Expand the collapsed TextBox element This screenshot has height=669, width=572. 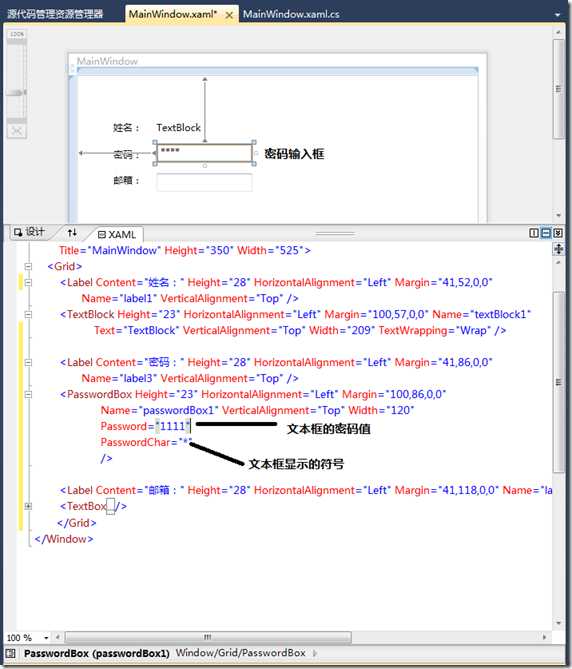(x=28, y=506)
